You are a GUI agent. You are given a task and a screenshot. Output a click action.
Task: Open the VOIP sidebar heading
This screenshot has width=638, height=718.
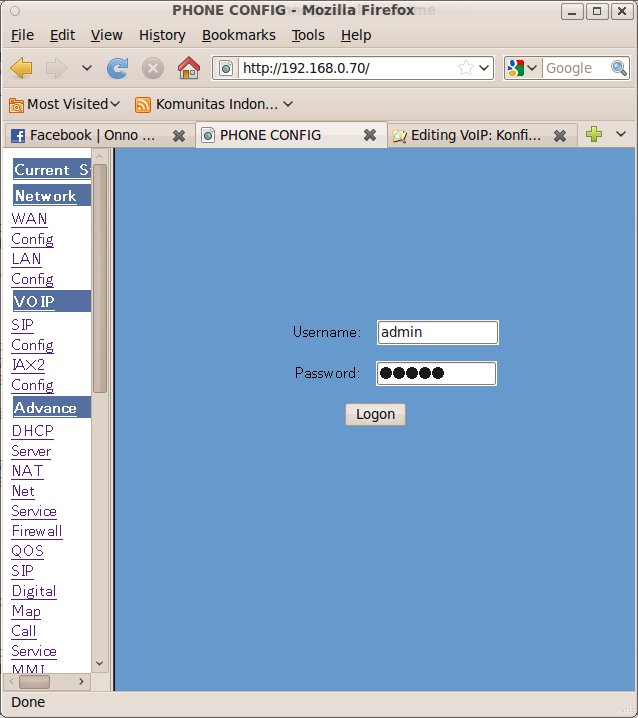pyautogui.click(x=52, y=301)
